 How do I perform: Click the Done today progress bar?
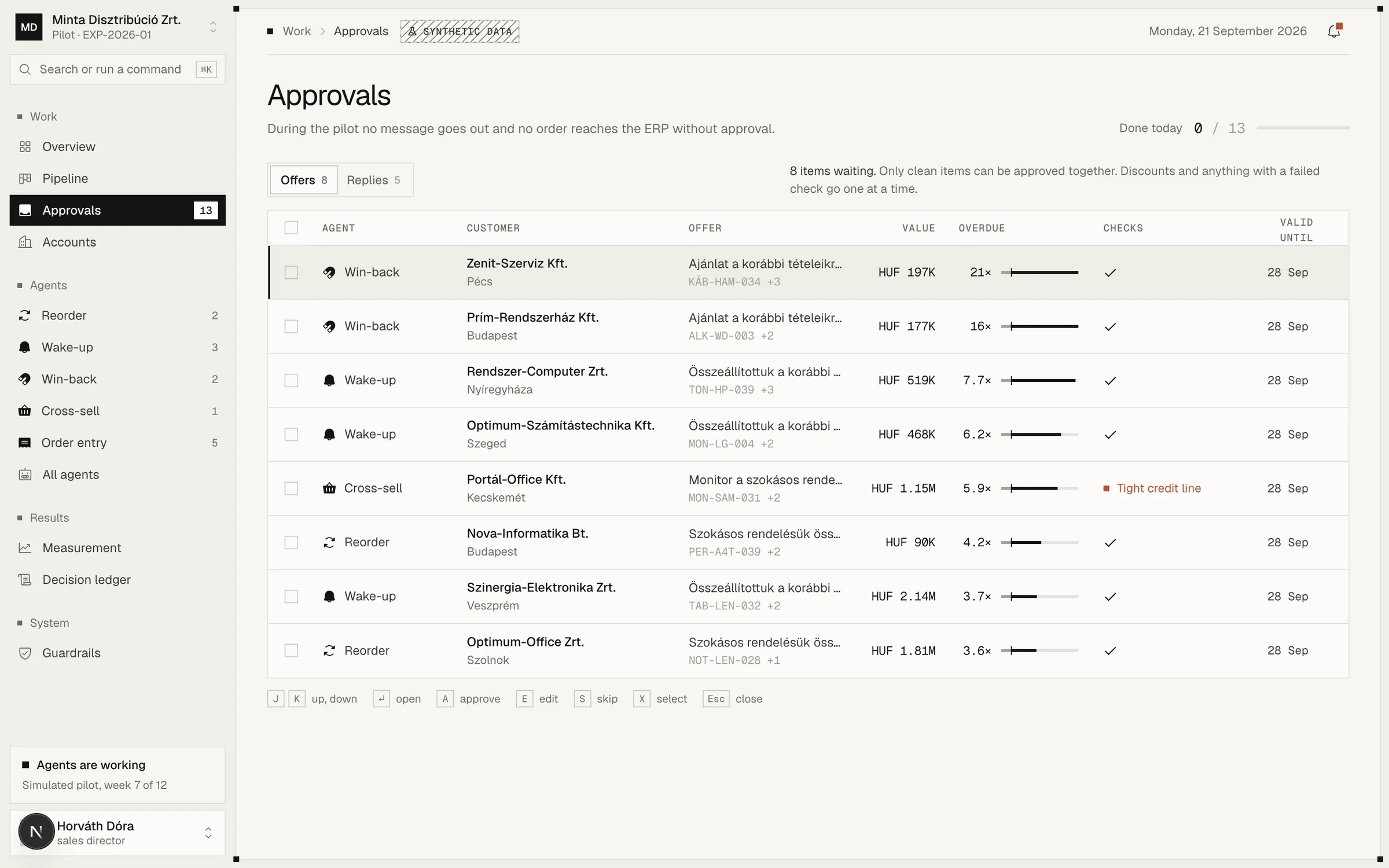click(x=1303, y=128)
